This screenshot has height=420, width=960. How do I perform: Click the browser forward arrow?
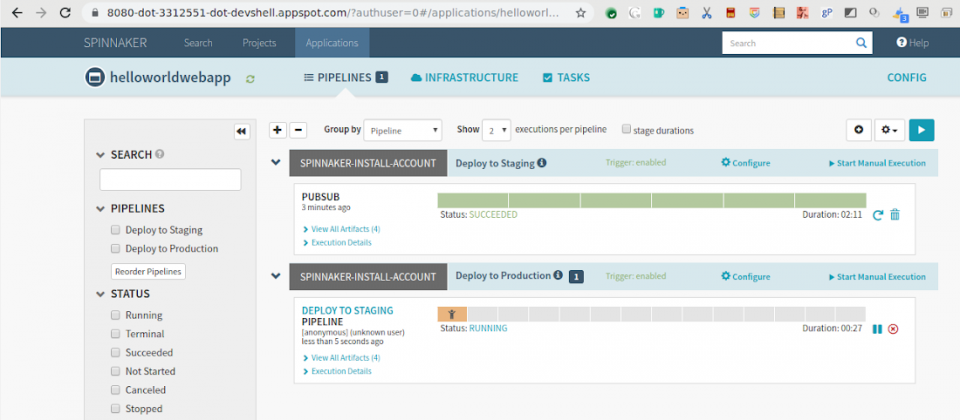[x=41, y=13]
